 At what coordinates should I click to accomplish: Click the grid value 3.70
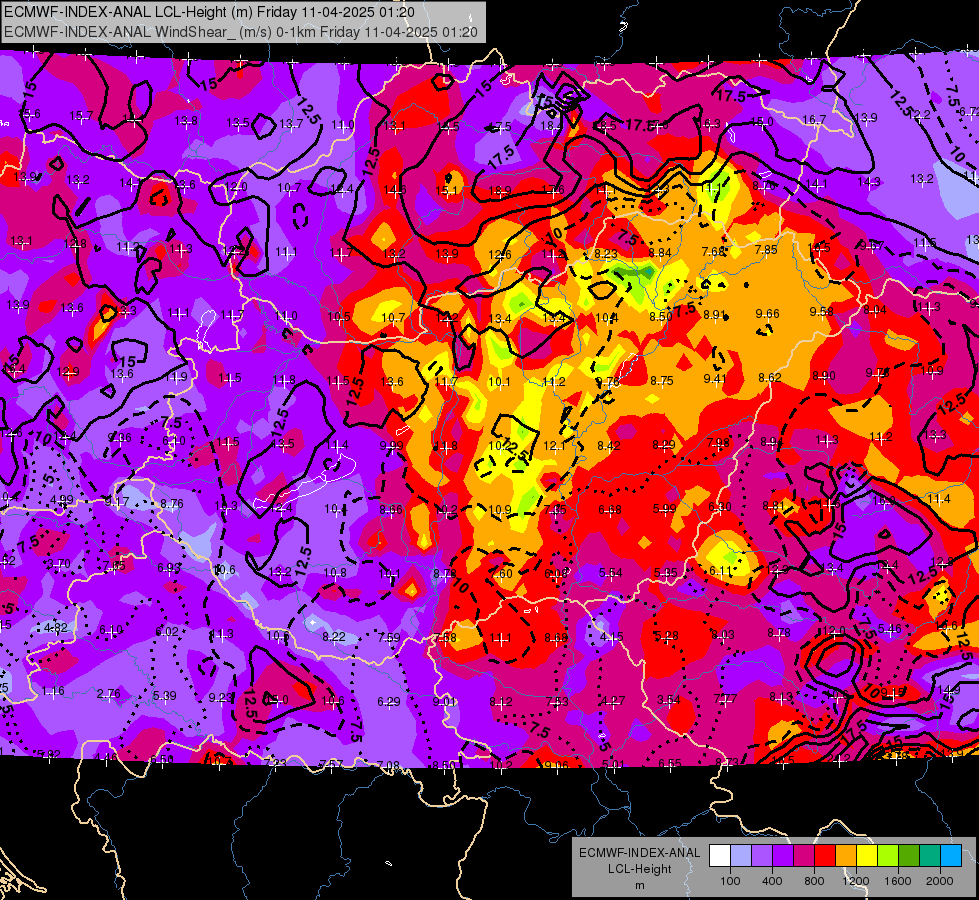pos(59,564)
